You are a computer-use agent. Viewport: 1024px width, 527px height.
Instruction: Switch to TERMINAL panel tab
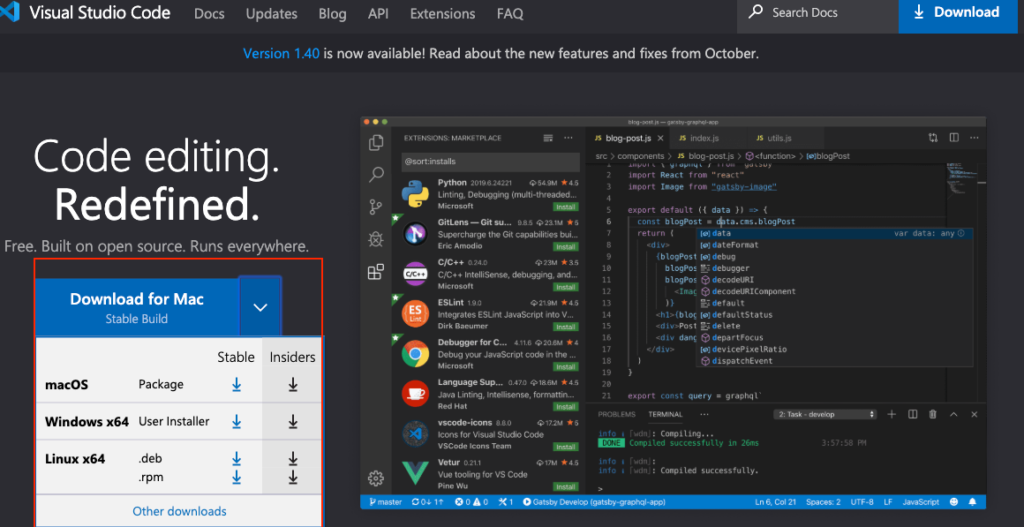coord(665,414)
